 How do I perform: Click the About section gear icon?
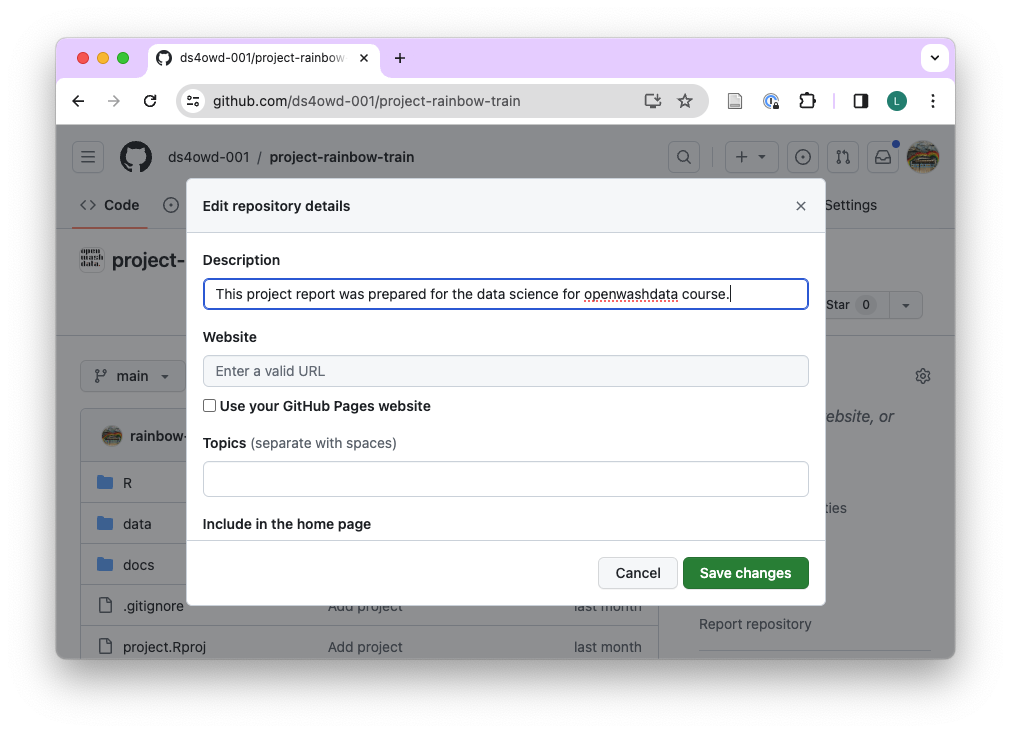(922, 376)
